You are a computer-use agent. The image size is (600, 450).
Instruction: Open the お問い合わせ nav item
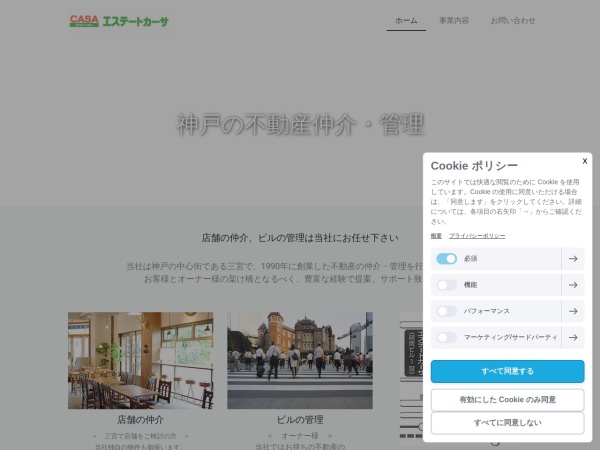pos(513,21)
